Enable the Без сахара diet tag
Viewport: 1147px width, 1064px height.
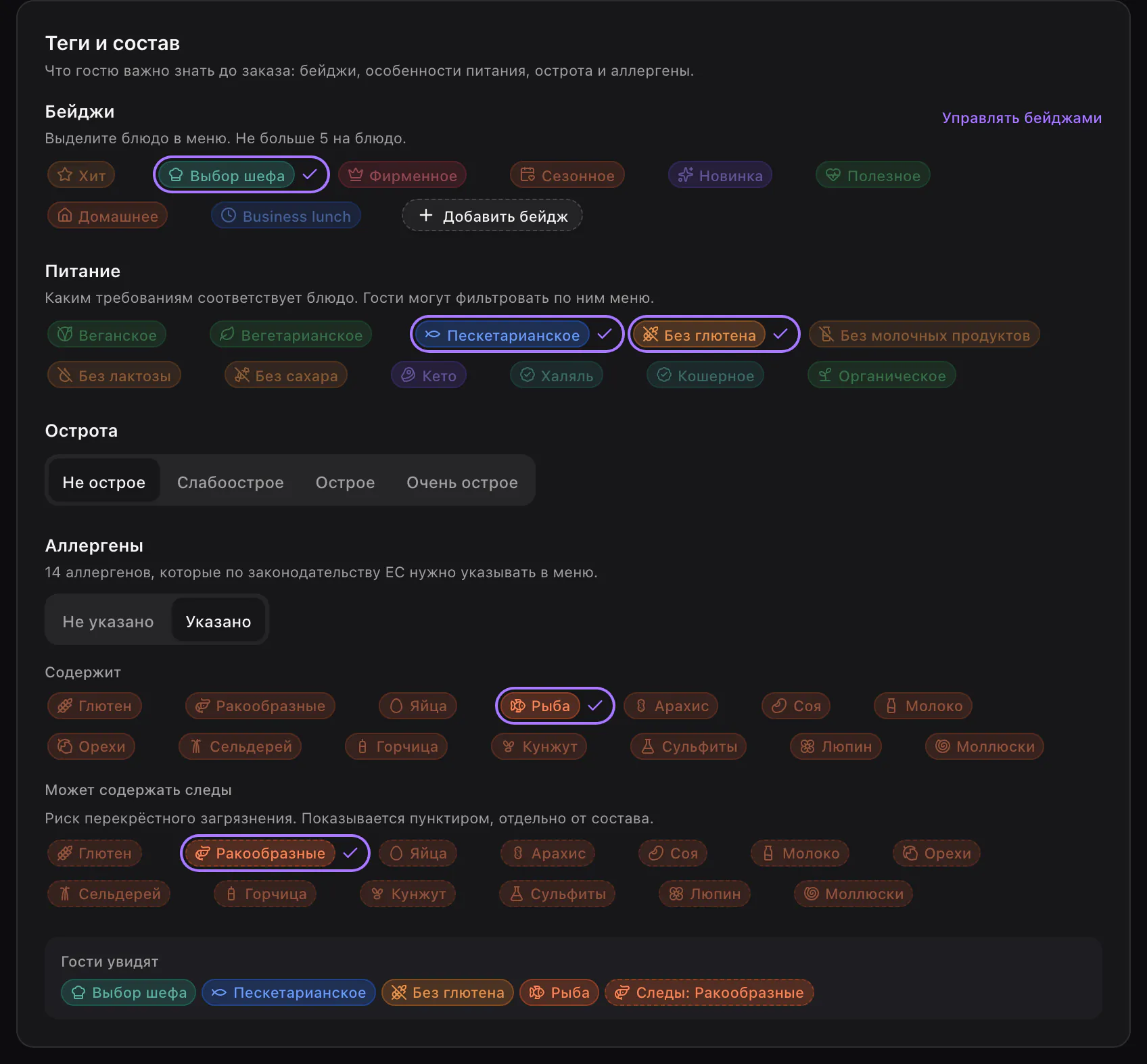click(x=286, y=375)
